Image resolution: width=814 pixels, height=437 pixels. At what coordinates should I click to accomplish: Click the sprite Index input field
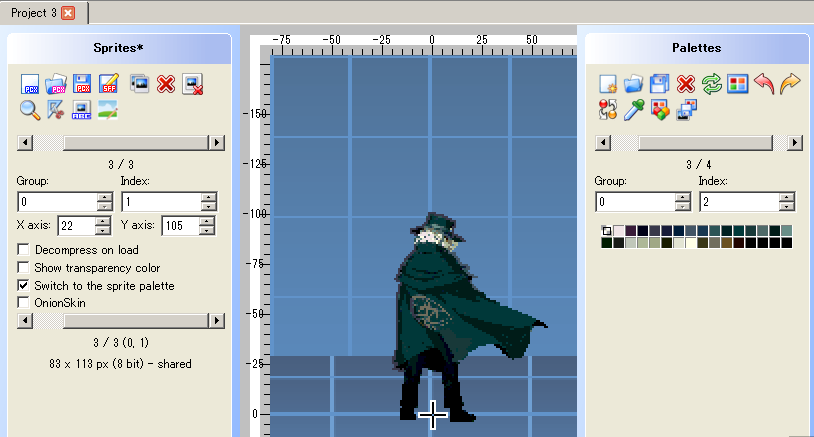click(x=161, y=202)
